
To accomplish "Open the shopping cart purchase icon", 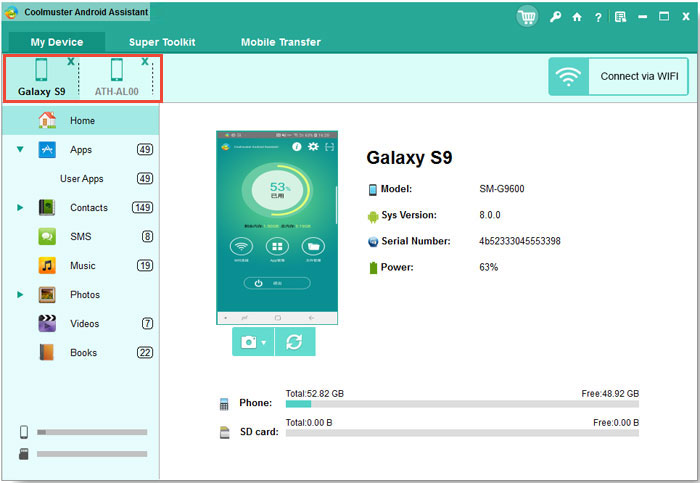I will (x=527, y=17).
